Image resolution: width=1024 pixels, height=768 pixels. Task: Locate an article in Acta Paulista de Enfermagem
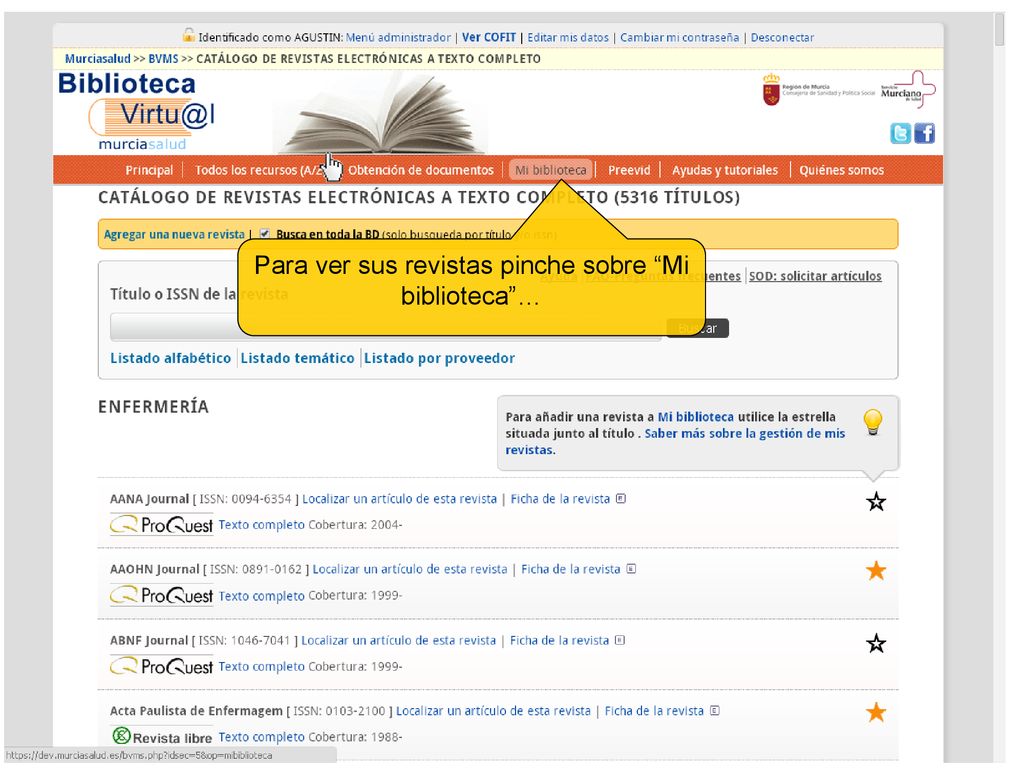(x=494, y=711)
